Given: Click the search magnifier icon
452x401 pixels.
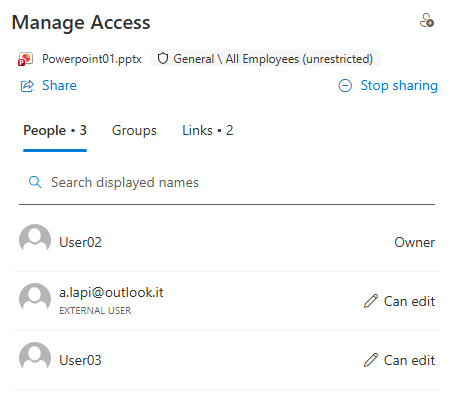Looking at the screenshot, I should (35, 182).
